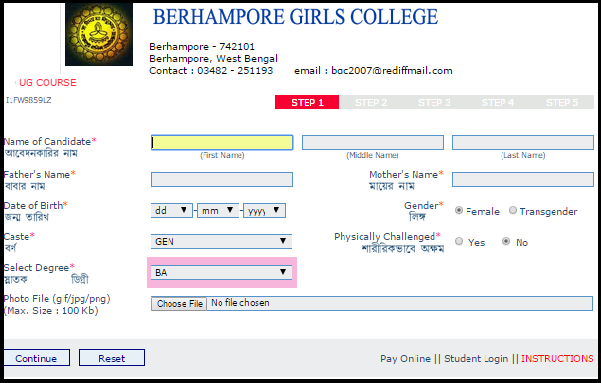Click the Middle Name text box

[x=373, y=143]
